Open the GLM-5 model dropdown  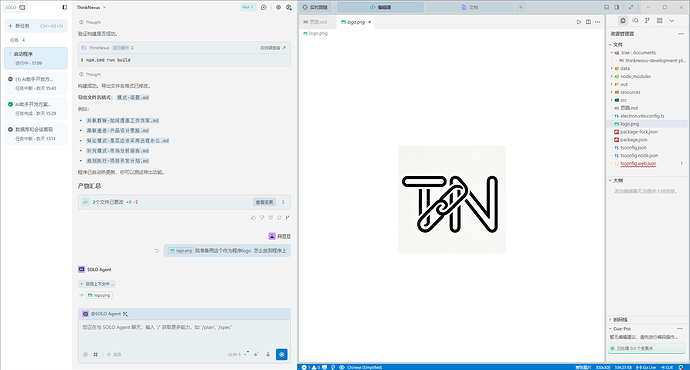tap(238, 354)
